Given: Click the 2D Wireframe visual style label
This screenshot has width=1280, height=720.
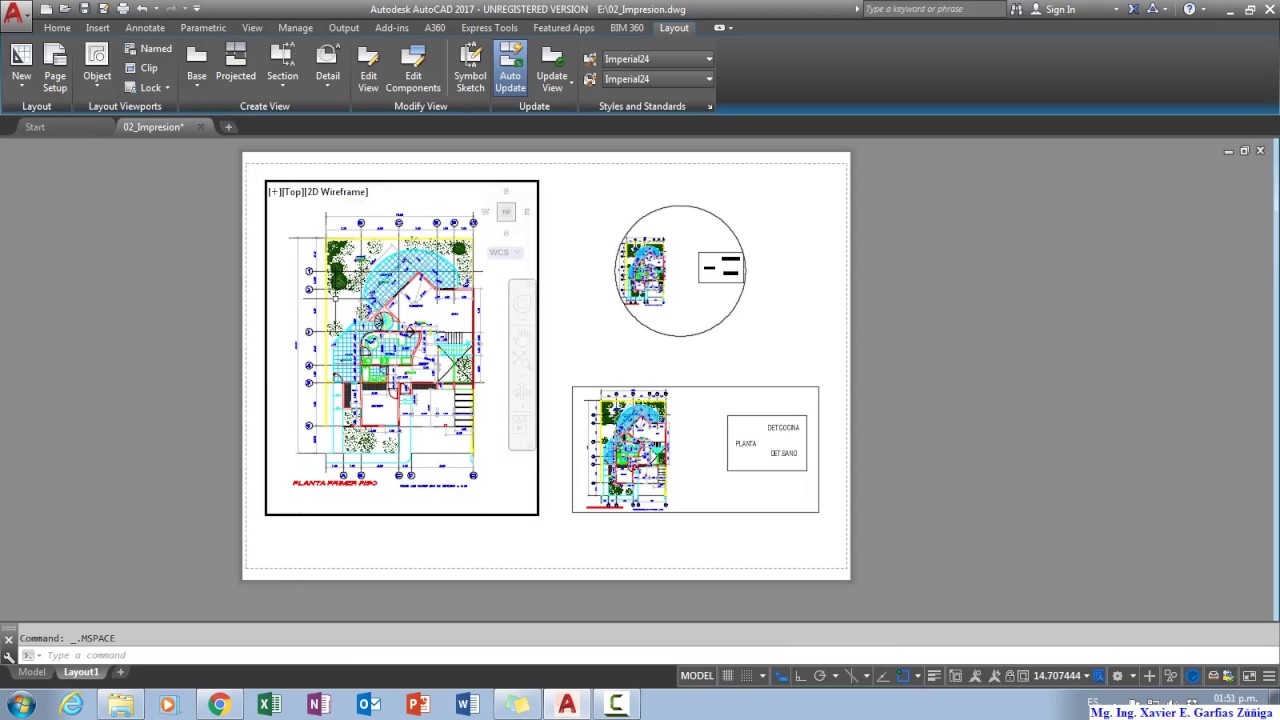Looking at the screenshot, I should [337, 192].
